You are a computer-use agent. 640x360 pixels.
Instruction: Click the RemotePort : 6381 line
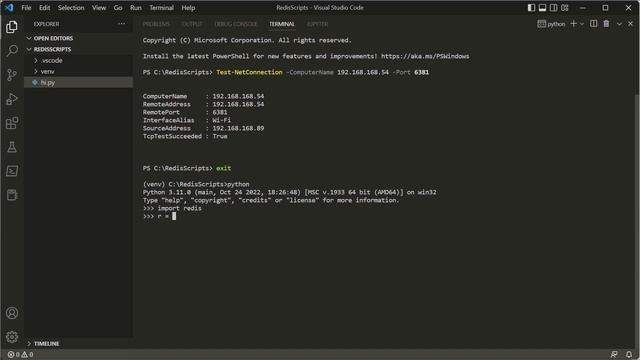185,112
